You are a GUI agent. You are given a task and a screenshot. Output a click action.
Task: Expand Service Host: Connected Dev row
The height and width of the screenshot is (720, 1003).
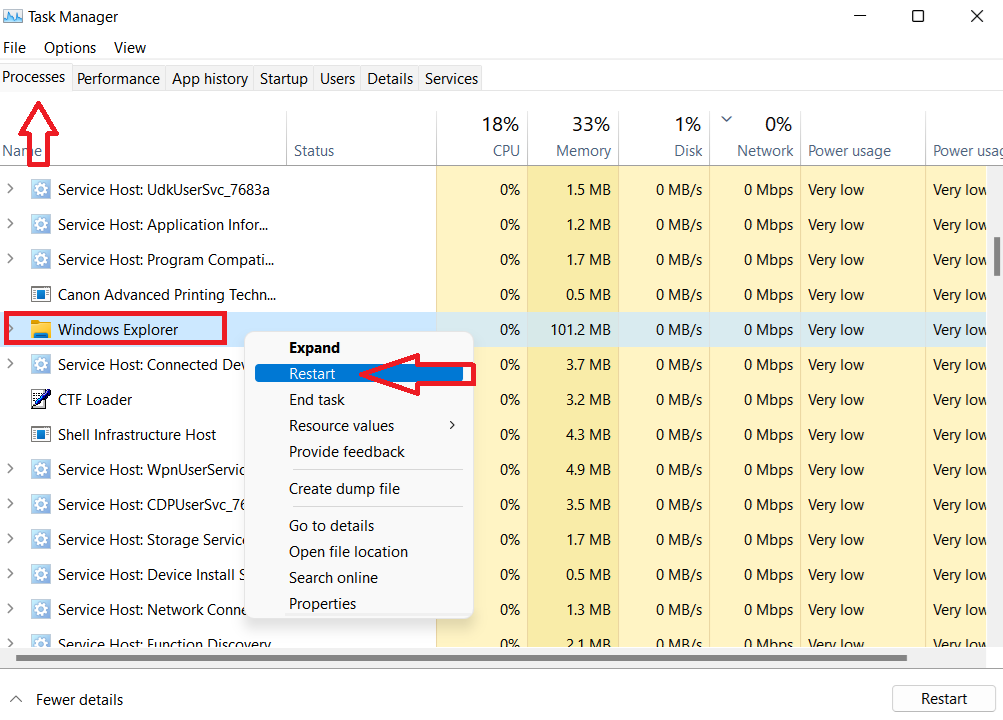tap(10, 364)
